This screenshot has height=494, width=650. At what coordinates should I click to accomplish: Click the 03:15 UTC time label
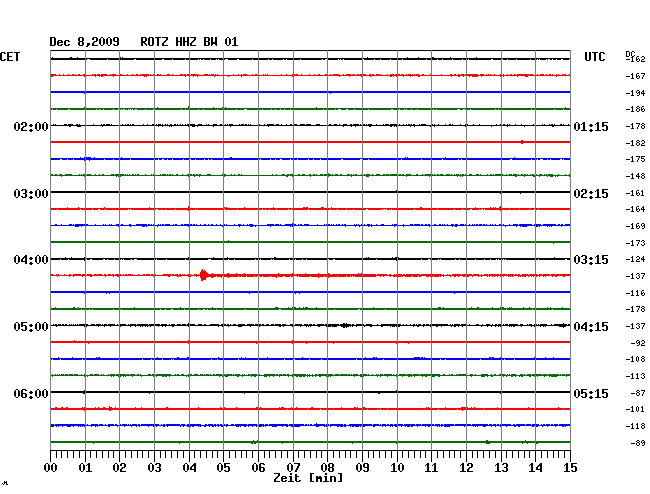click(x=591, y=260)
